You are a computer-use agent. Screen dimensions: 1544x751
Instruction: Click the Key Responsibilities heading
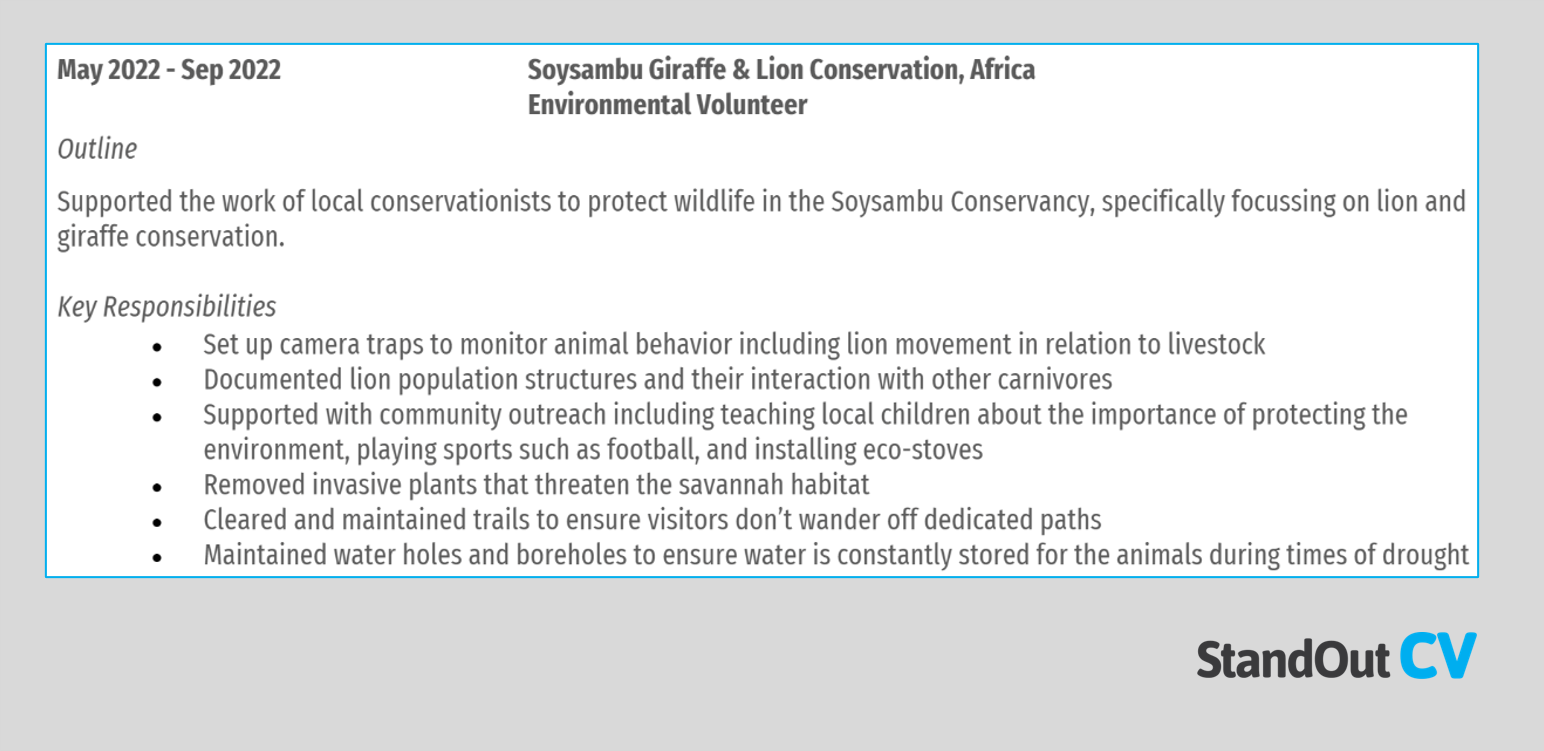167,306
